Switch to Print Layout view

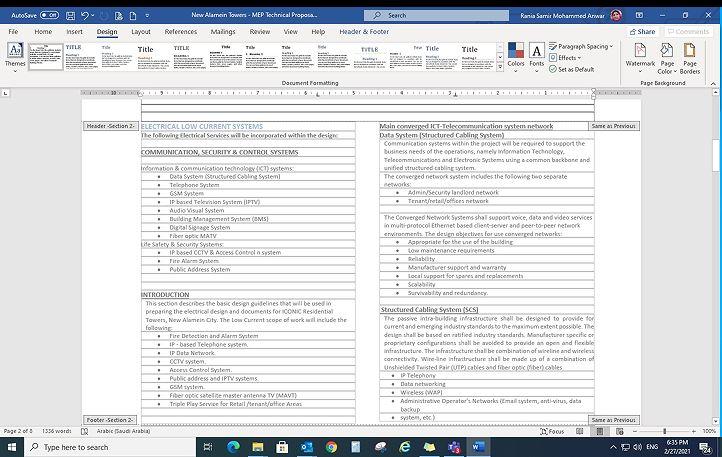click(600, 431)
